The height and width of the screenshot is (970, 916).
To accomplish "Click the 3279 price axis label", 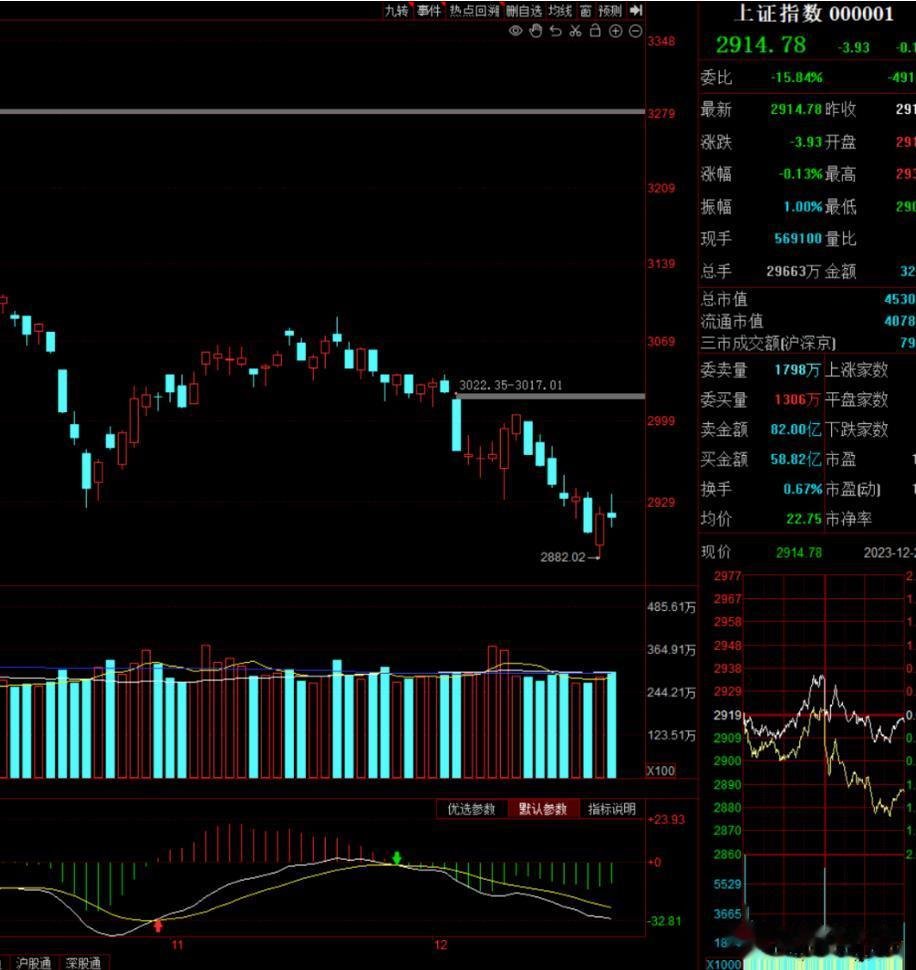I will click(x=661, y=114).
